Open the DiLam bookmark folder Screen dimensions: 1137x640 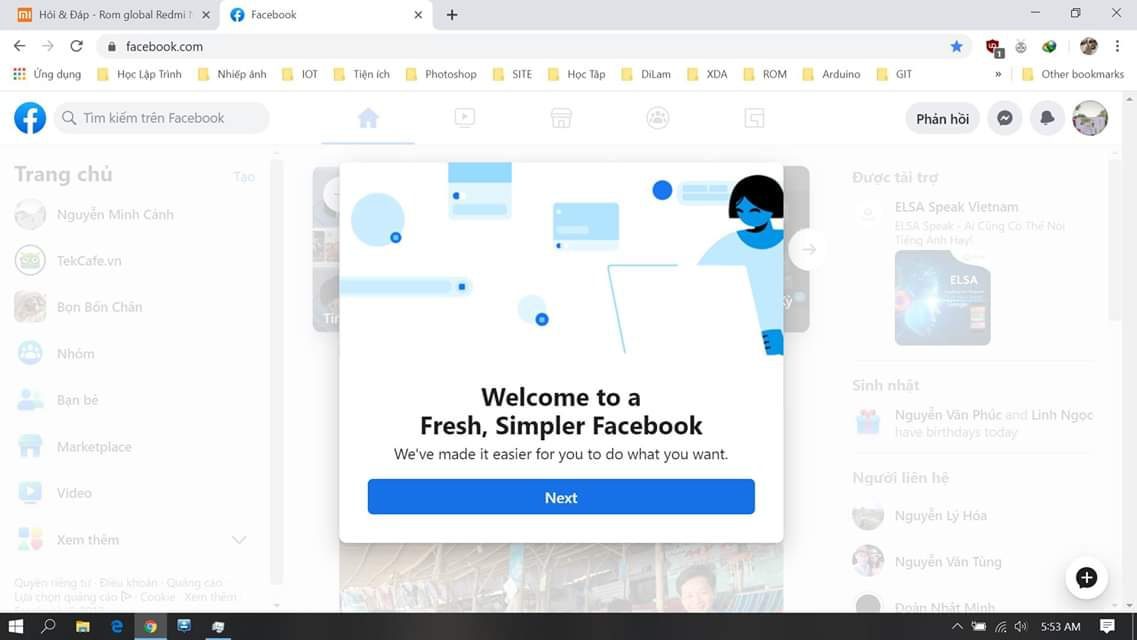click(x=646, y=74)
